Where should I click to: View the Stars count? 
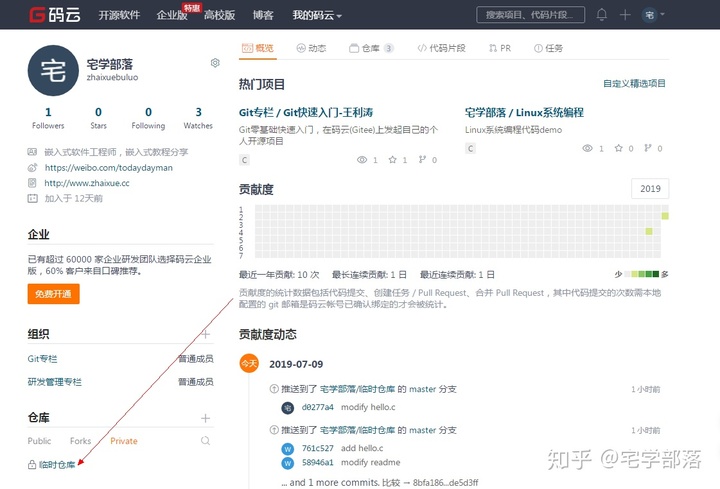pos(98,118)
